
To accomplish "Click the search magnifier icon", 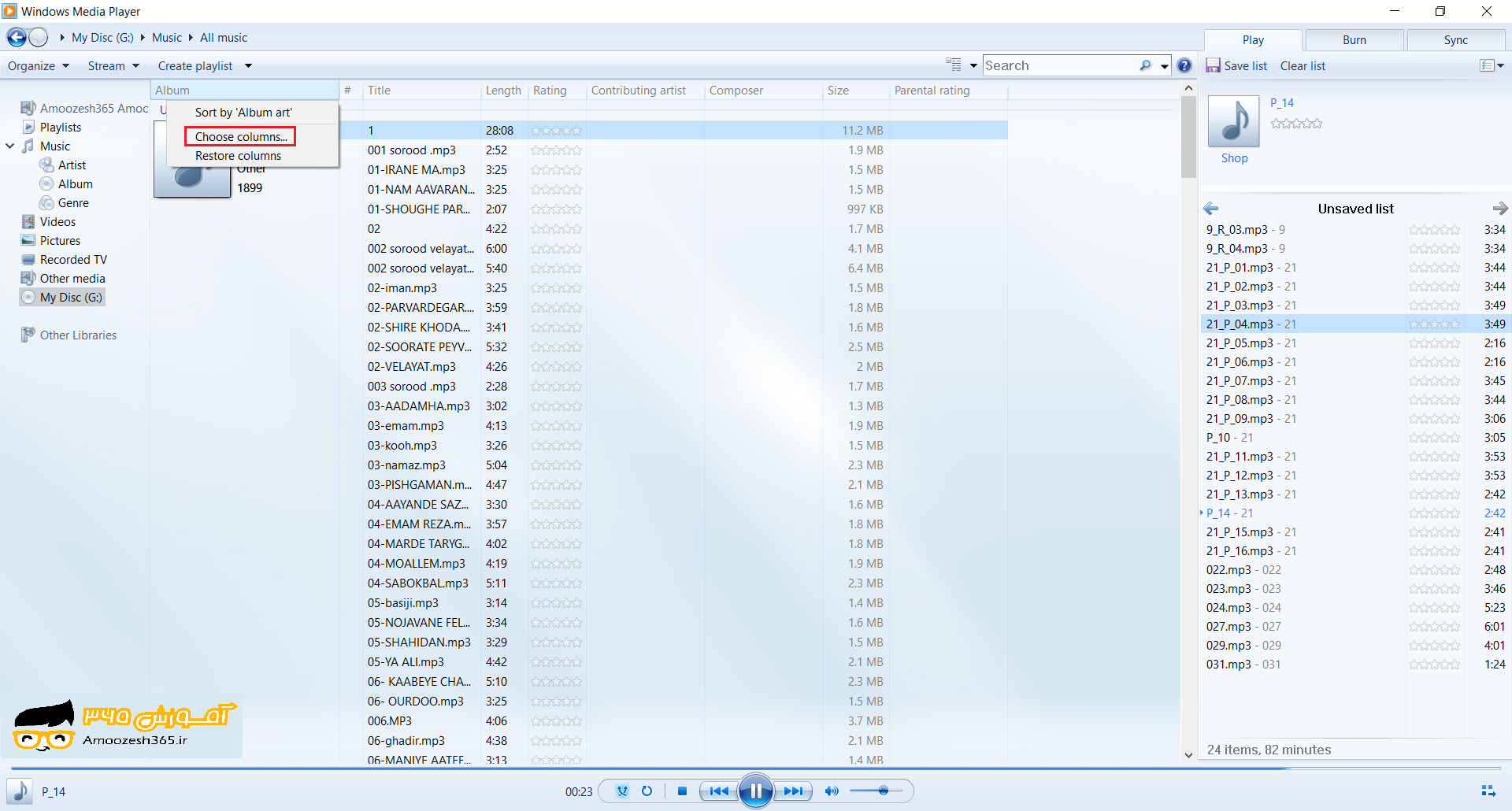I will pyautogui.click(x=1146, y=65).
